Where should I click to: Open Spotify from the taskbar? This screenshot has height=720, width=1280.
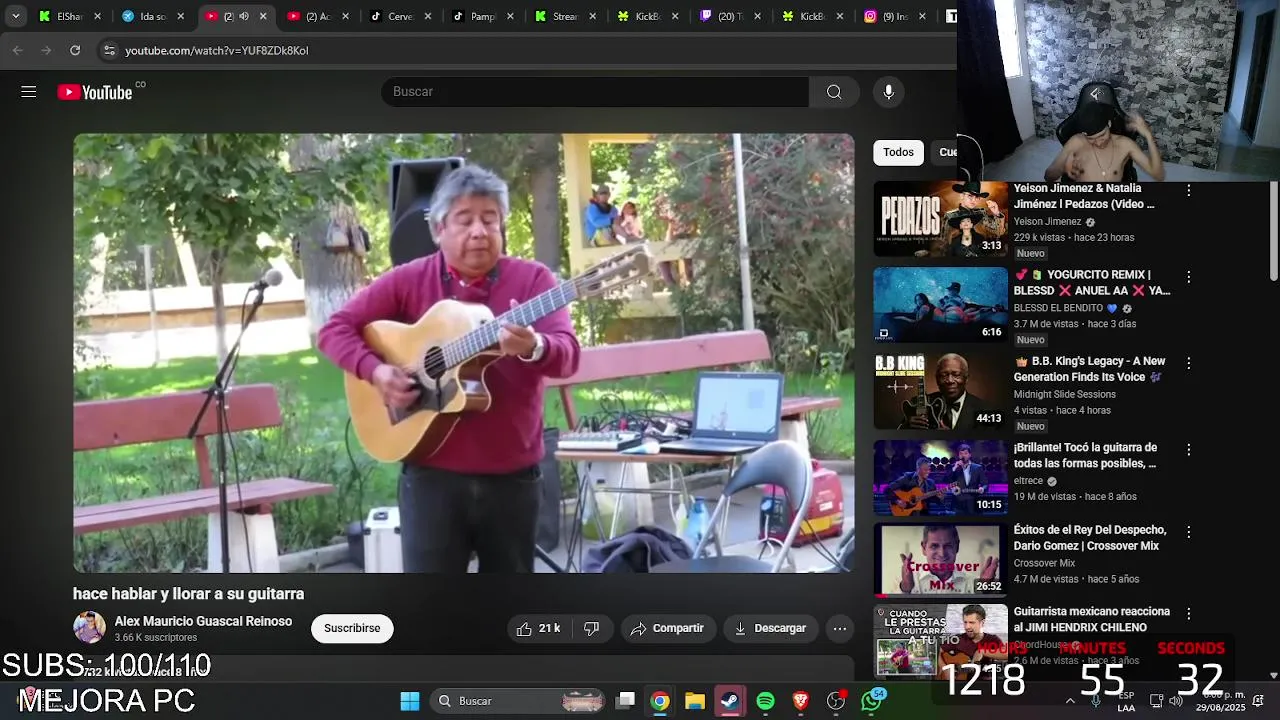[x=765, y=701]
